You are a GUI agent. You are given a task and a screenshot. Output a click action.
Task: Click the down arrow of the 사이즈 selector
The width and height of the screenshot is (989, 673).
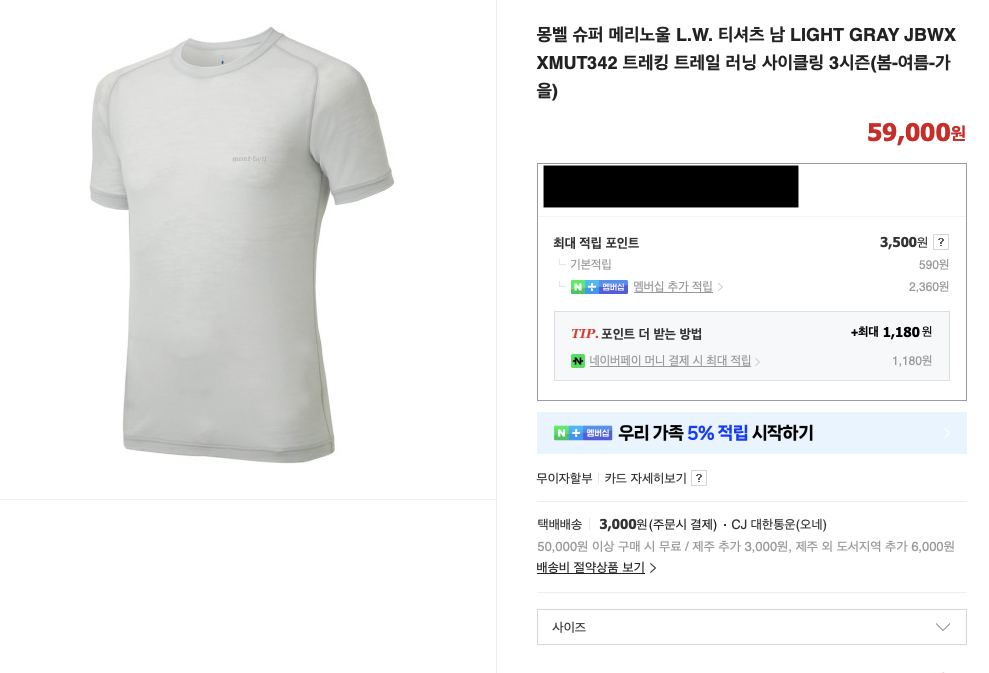tap(942, 627)
